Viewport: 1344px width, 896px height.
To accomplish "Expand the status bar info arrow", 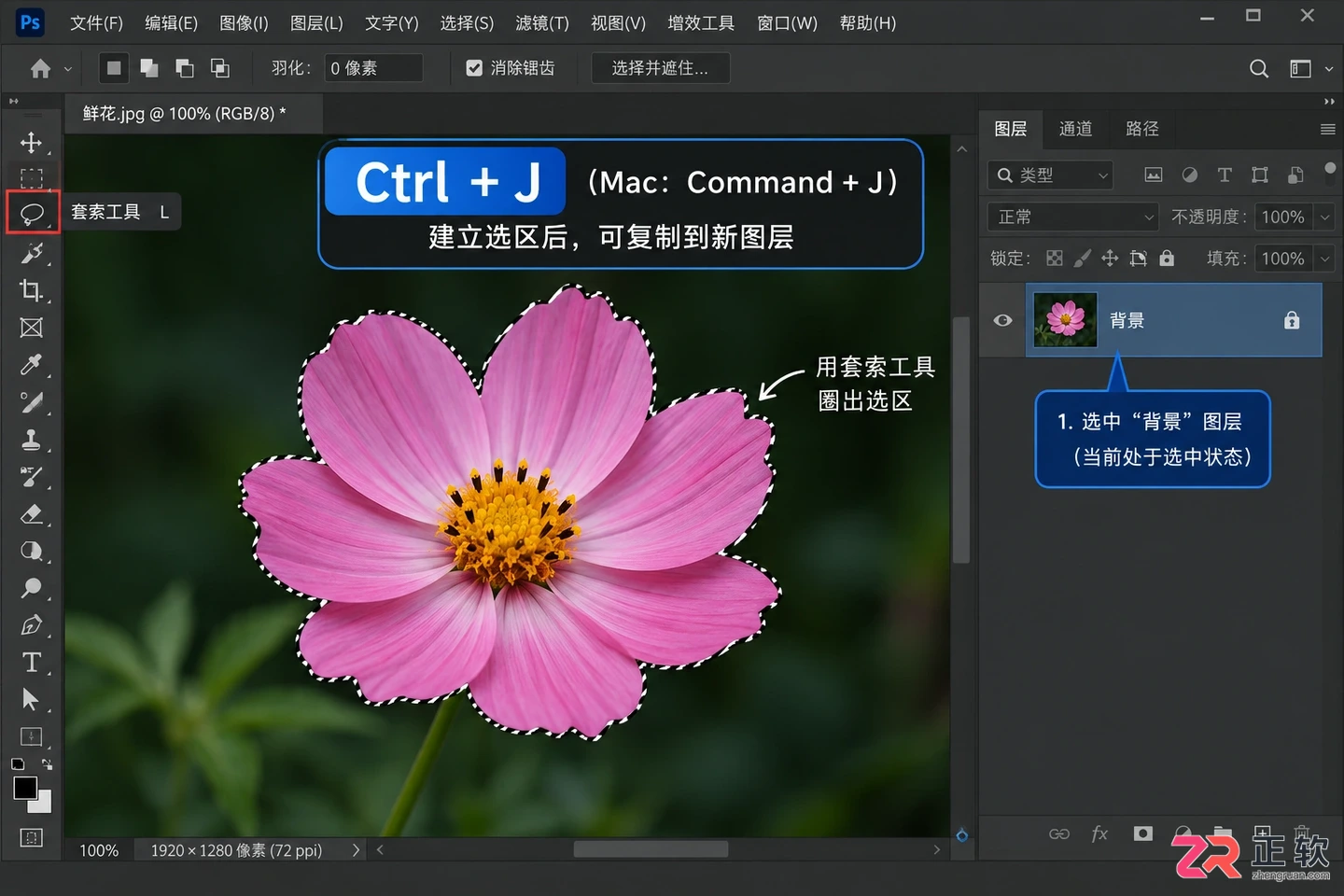I will click(356, 850).
